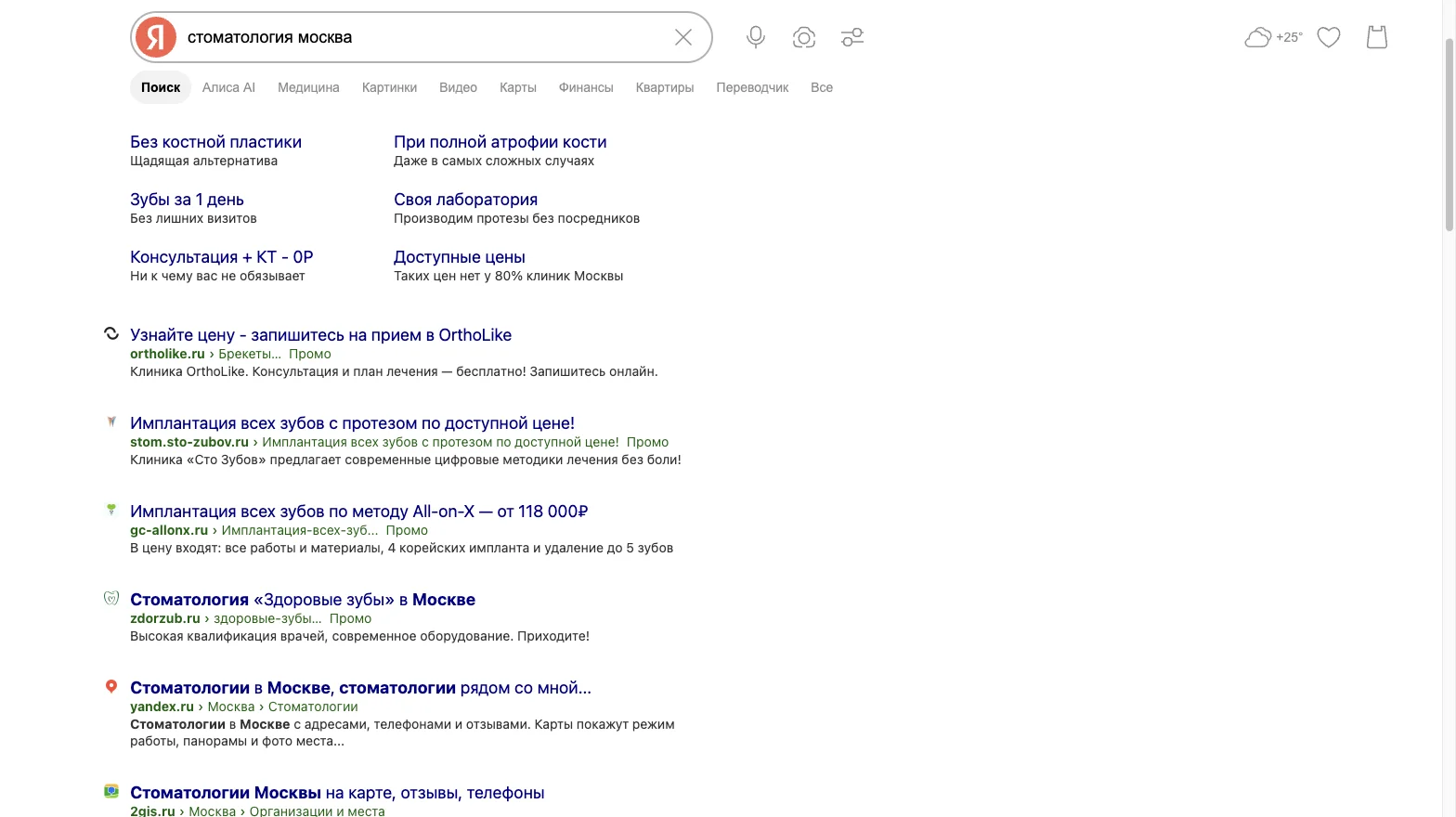Click 2gis.ru result favicon
Viewport: 1456px width, 817px height.
tap(111, 791)
